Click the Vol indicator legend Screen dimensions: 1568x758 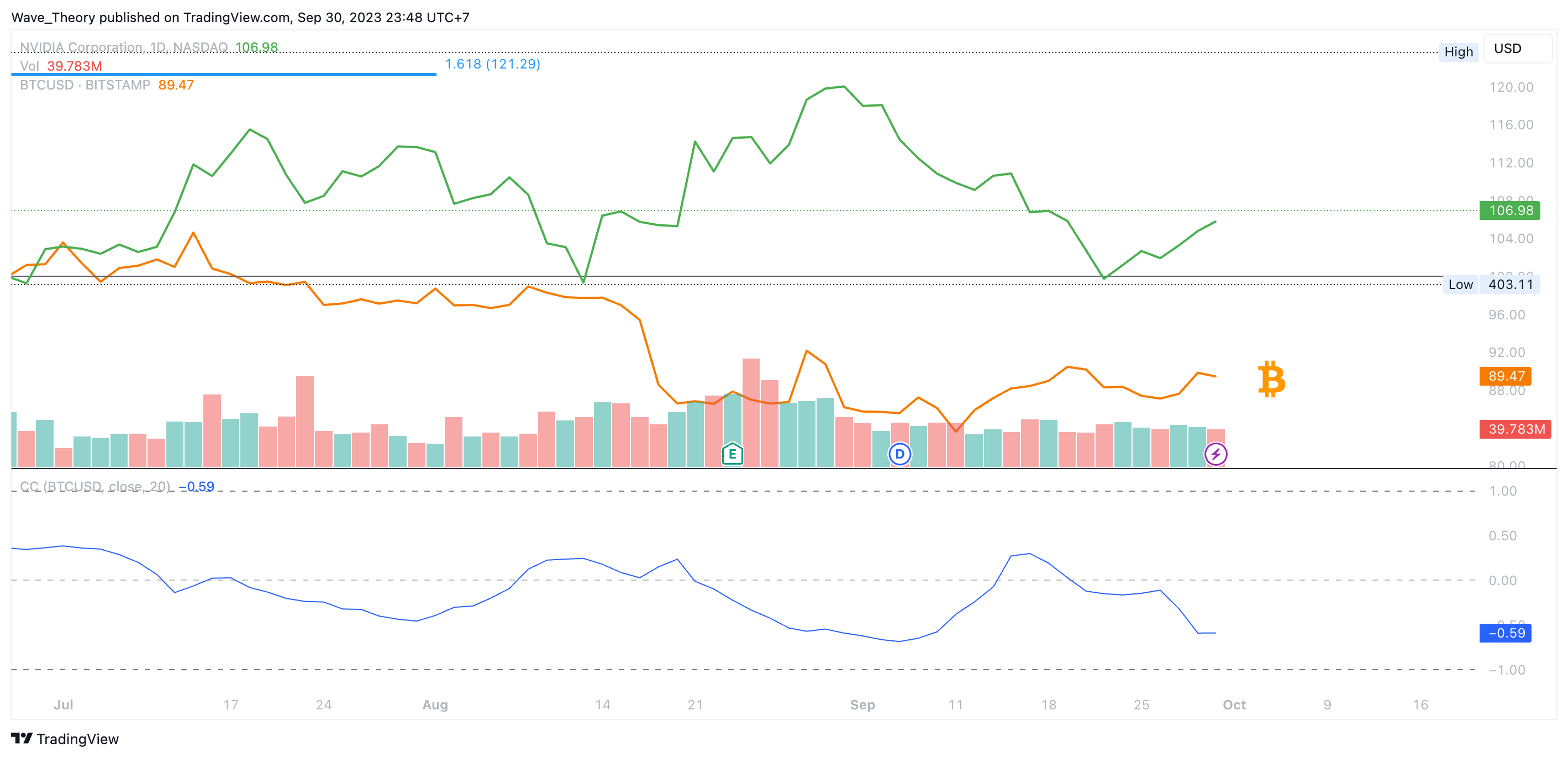(29, 66)
